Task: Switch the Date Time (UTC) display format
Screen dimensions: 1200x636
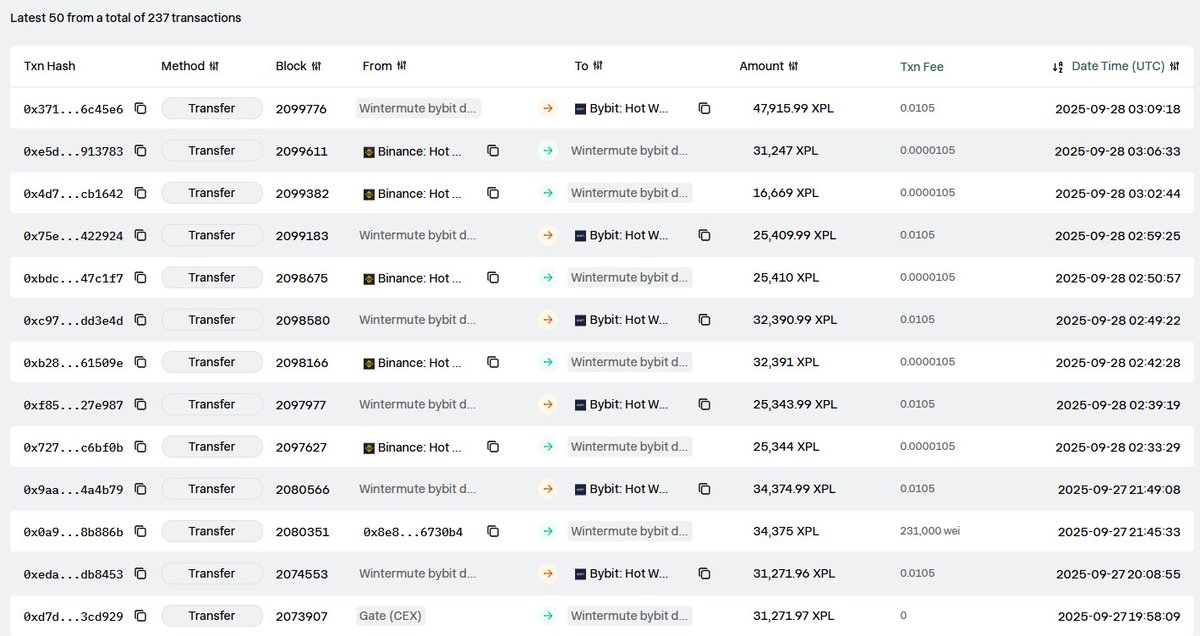Action: pos(1118,66)
